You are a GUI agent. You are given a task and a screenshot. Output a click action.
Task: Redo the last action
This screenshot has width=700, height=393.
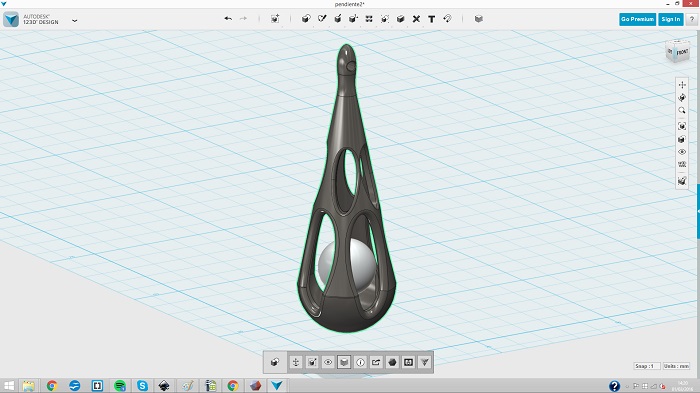(x=243, y=19)
